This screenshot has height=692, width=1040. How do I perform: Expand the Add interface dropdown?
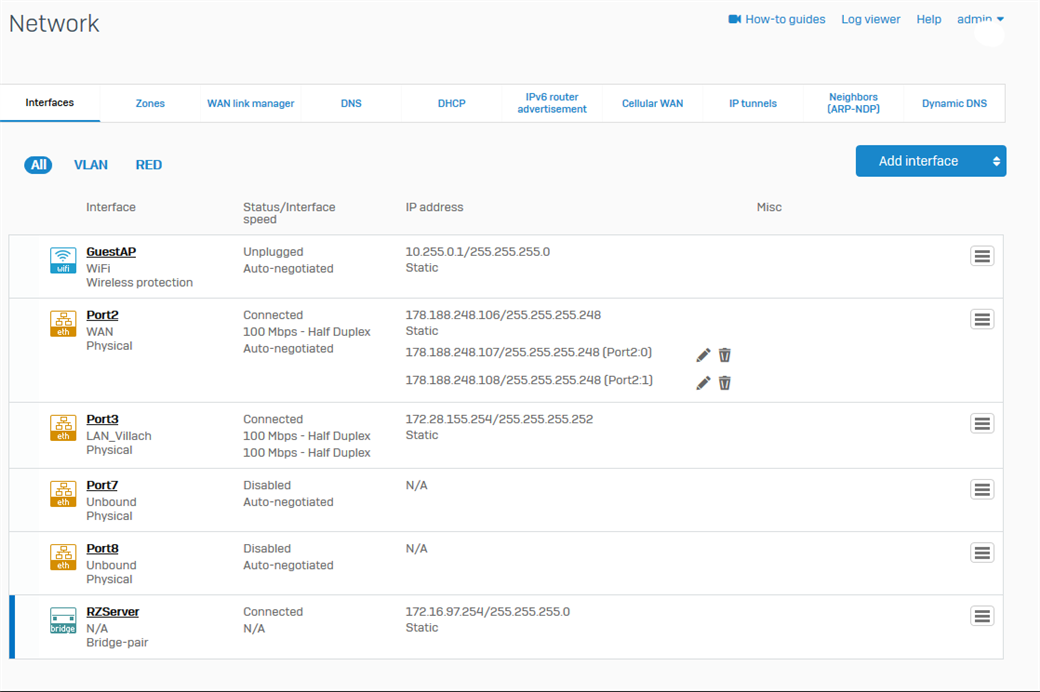tap(995, 161)
